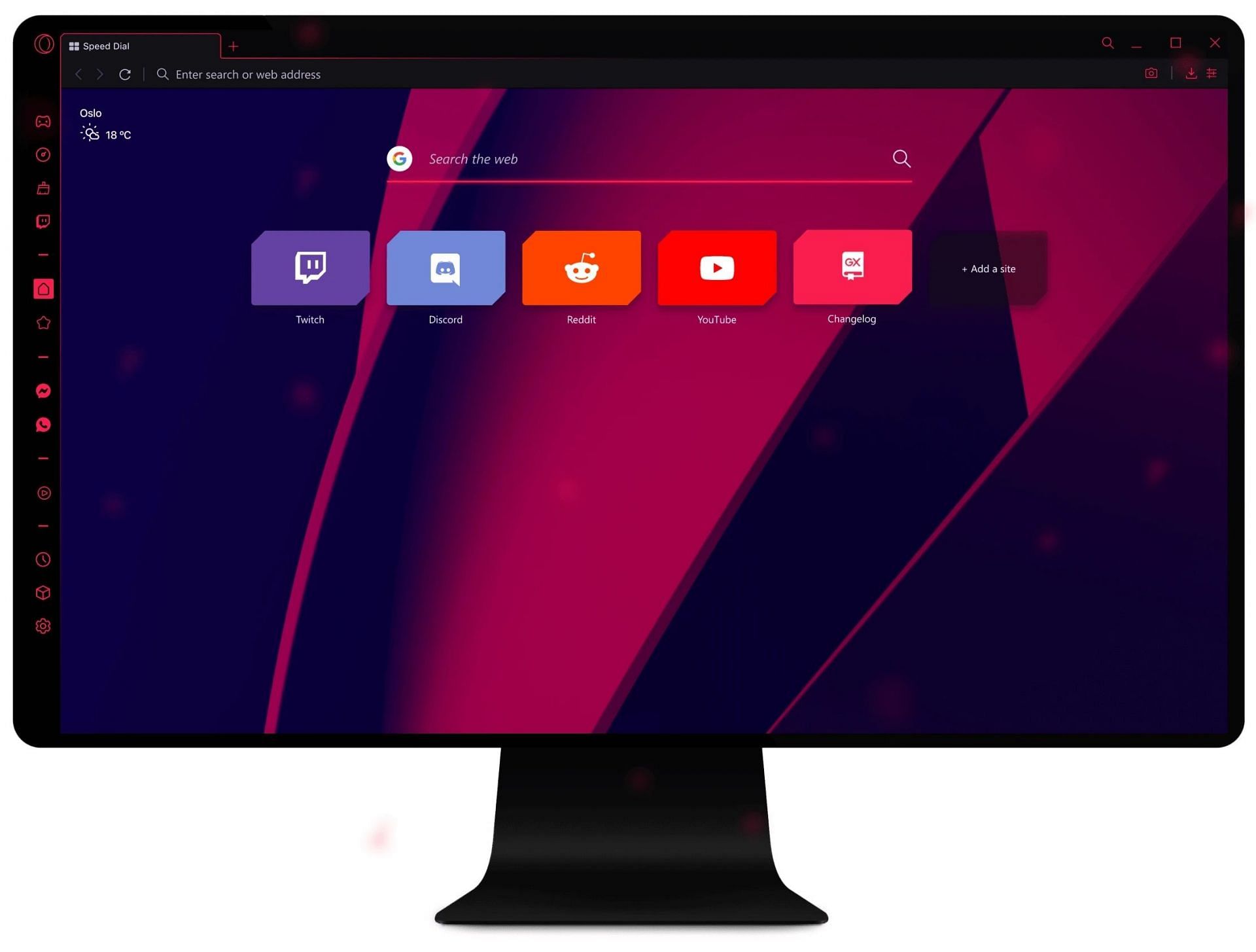The height and width of the screenshot is (952, 1256).
Task: Expand browser extensions or downloads panel
Action: coord(1192,73)
